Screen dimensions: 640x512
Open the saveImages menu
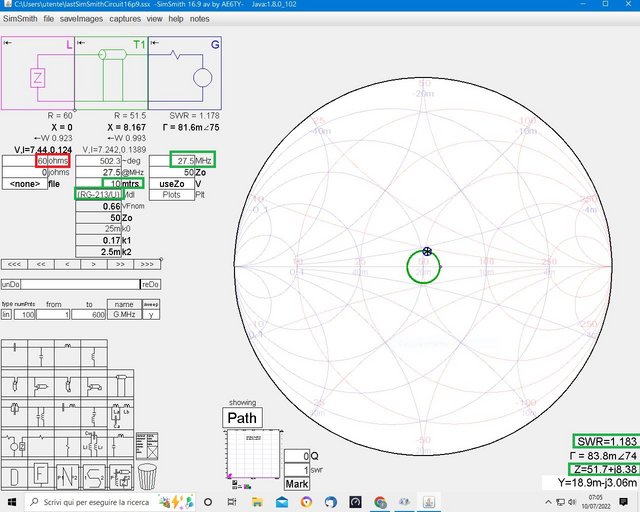pyautogui.click(x=81, y=19)
